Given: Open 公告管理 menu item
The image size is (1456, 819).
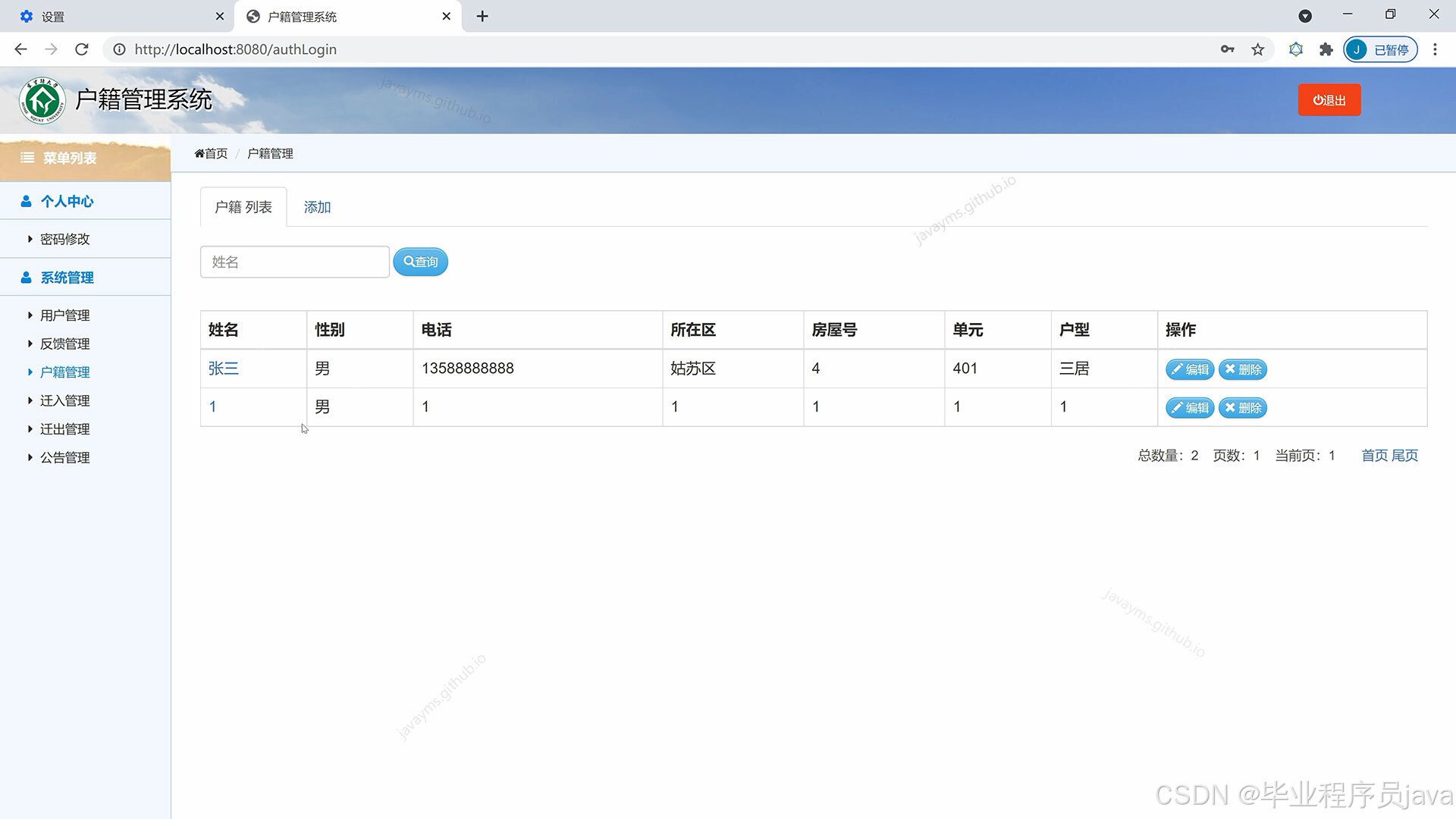Looking at the screenshot, I should 64,457.
